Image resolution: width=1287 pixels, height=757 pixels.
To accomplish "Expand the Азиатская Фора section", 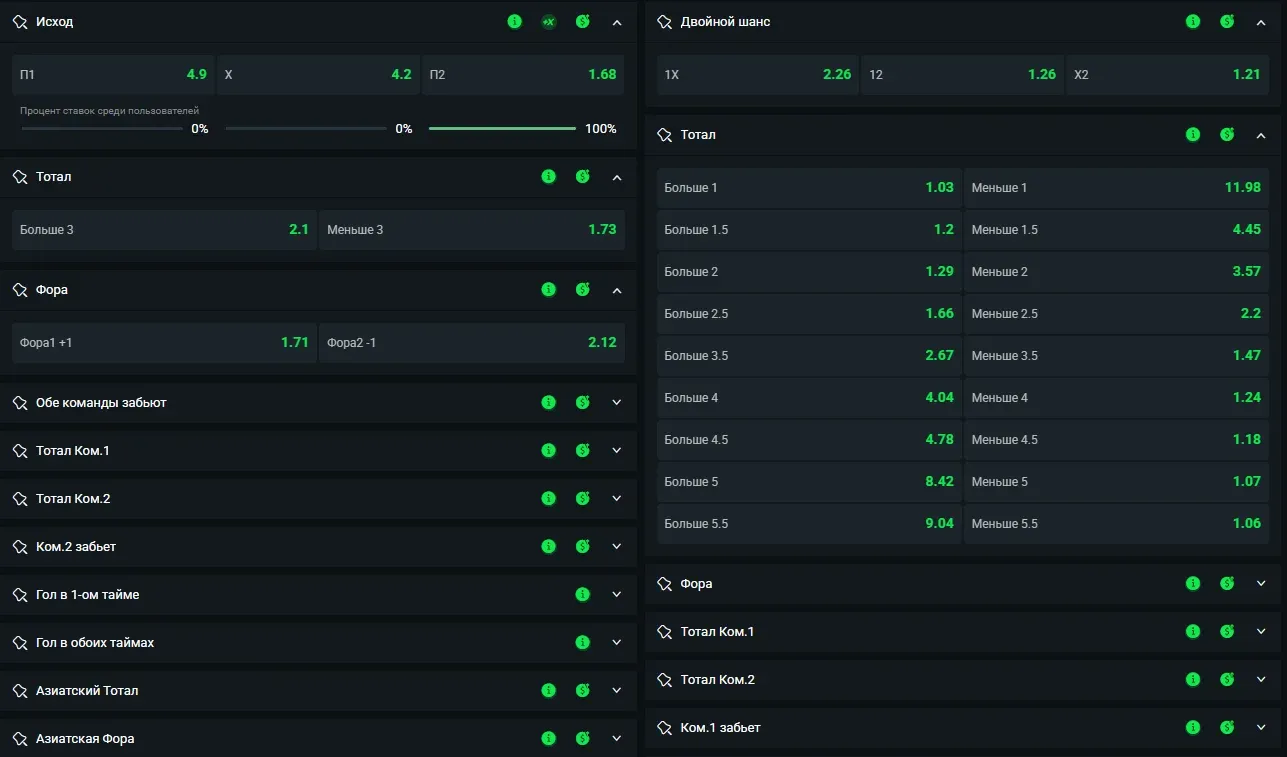I will (x=617, y=739).
